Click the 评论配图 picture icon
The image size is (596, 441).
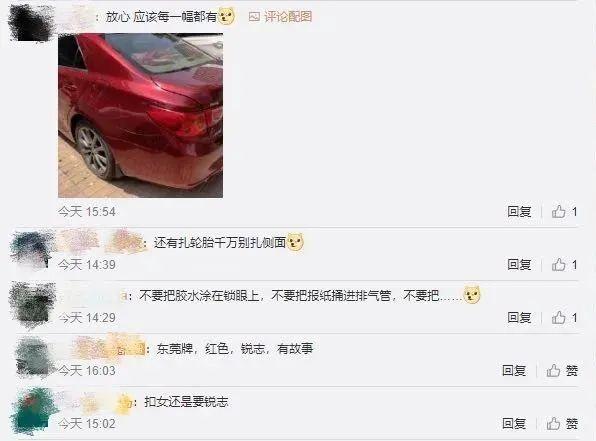pos(254,17)
